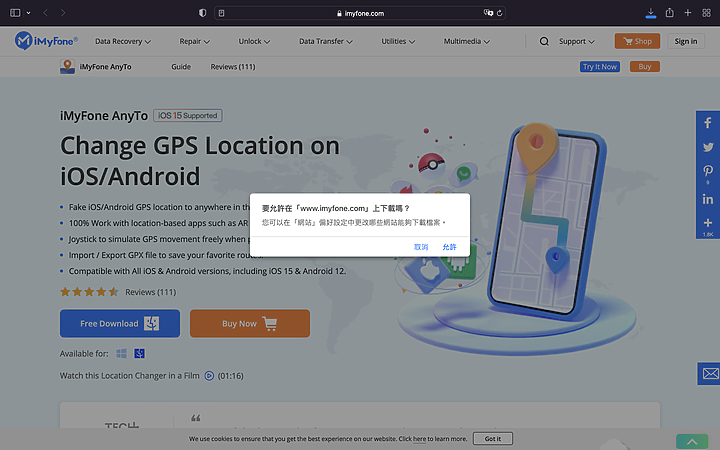This screenshot has width=720, height=450.
Task: Click iMyFone AnyTo product icon
Action: (67, 67)
